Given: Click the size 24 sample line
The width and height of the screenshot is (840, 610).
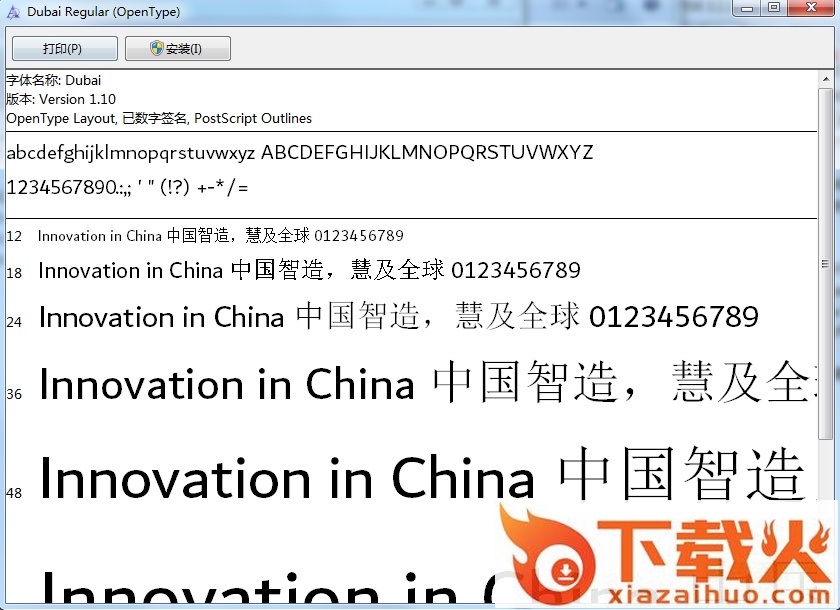Looking at the screenshot, I should click(x=399, y=316).
